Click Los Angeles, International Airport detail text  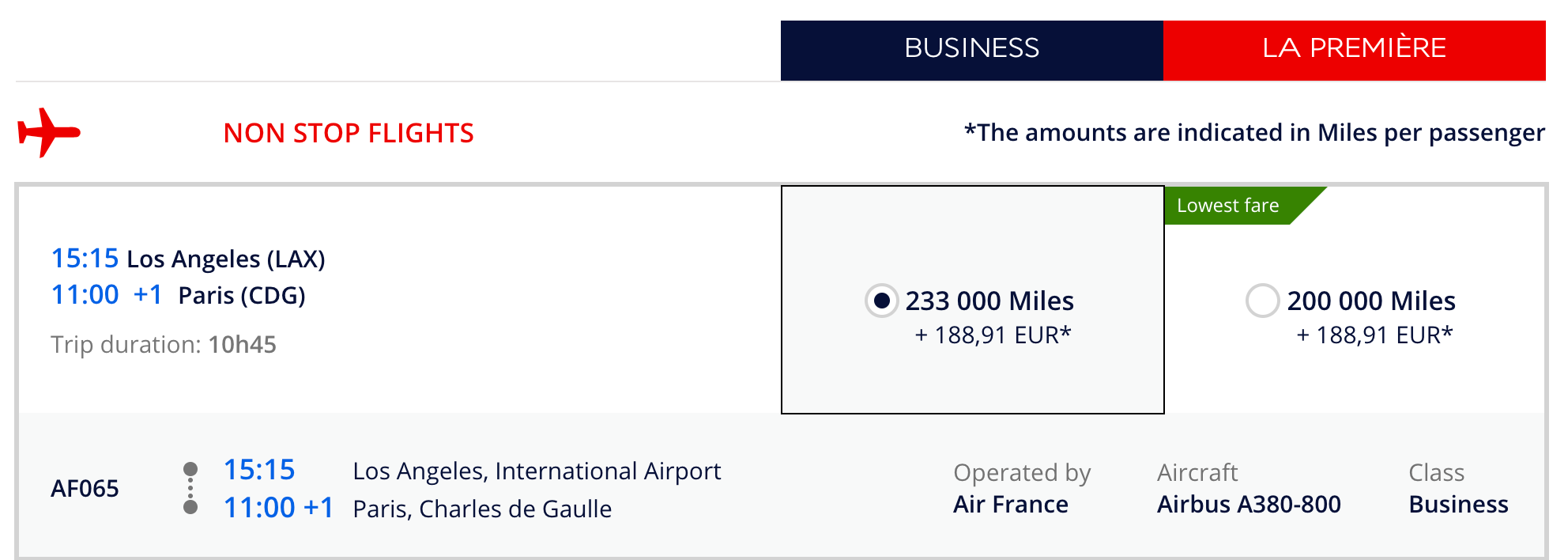coord(537,471)
